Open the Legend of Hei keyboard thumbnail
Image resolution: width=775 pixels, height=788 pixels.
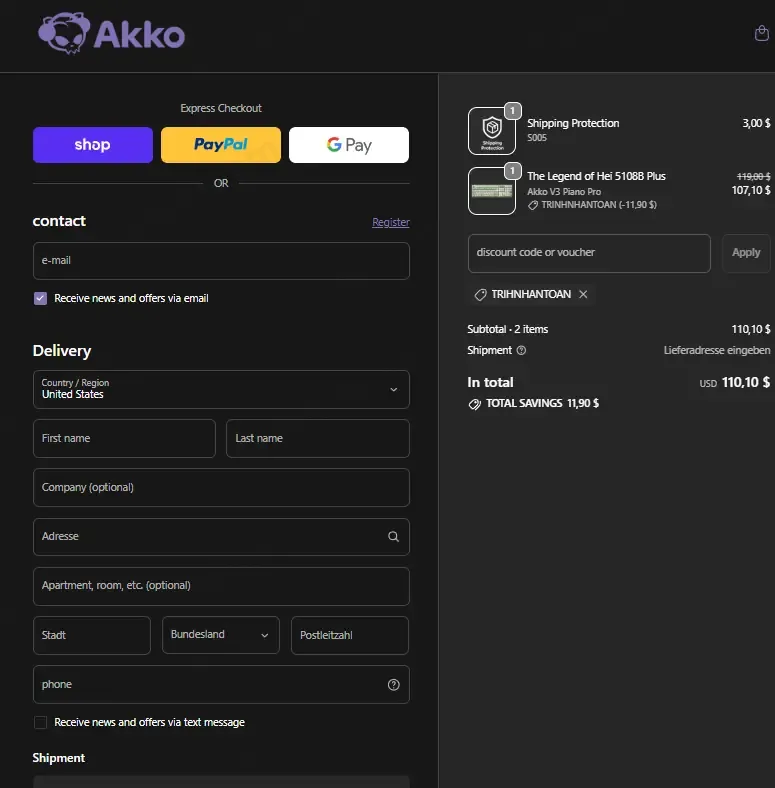coord(492,191)
